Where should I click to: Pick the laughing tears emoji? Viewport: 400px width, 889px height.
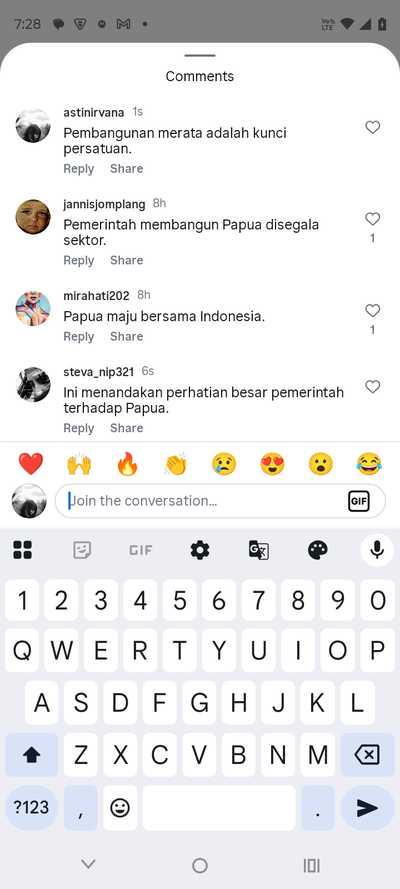(369, 464)
